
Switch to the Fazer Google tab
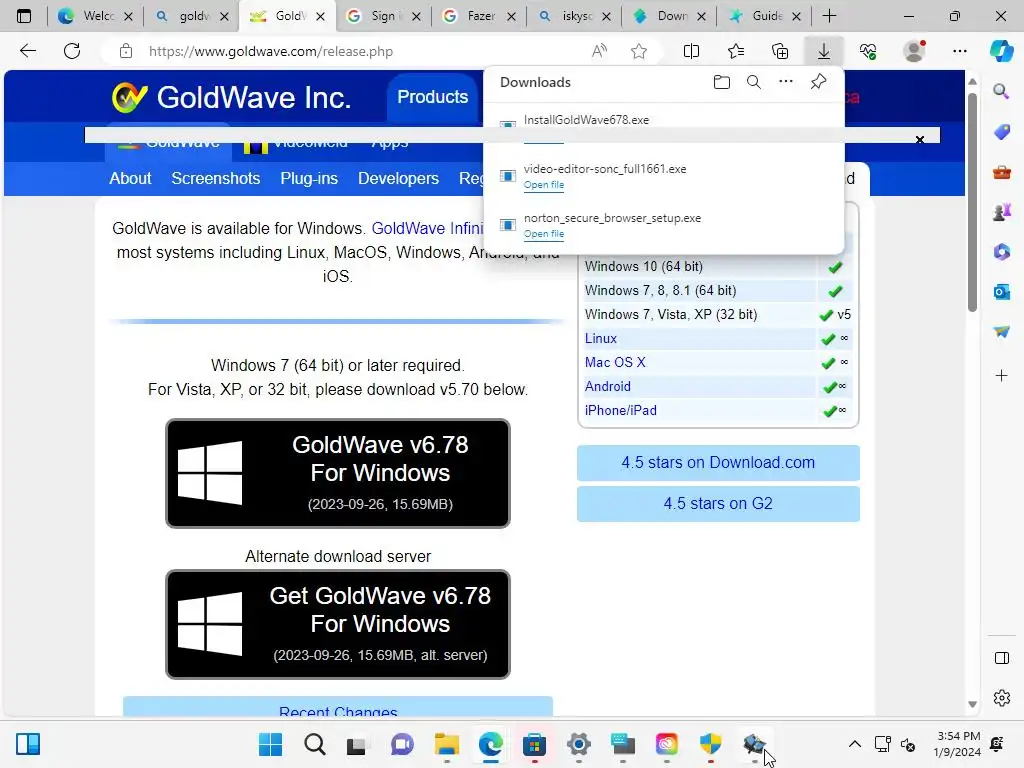click(x=479, y=16)
